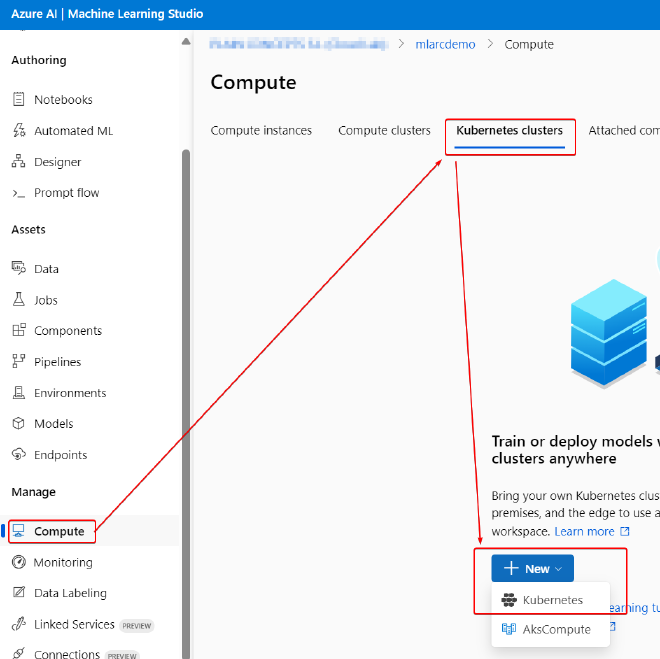Viewport: 660px width, 659px height.
Task: Click the Models cube icon
Action: coord(19,423)
